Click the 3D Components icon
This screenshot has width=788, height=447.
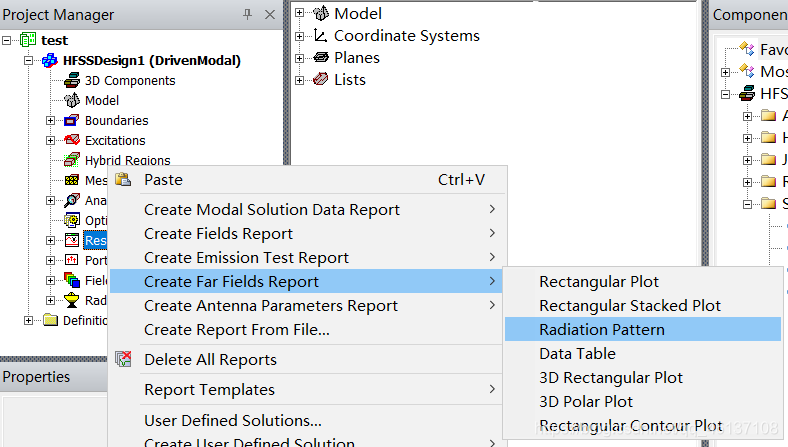(72, 80)
